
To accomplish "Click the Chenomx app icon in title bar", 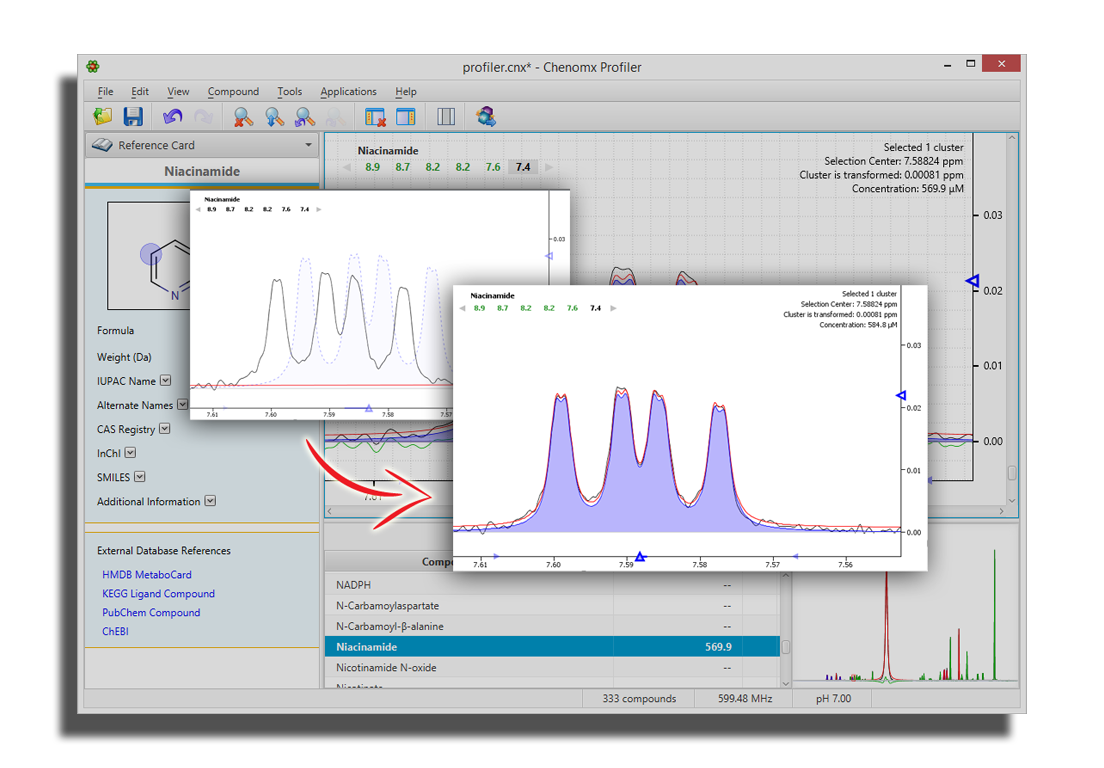I will coord(93,67).
